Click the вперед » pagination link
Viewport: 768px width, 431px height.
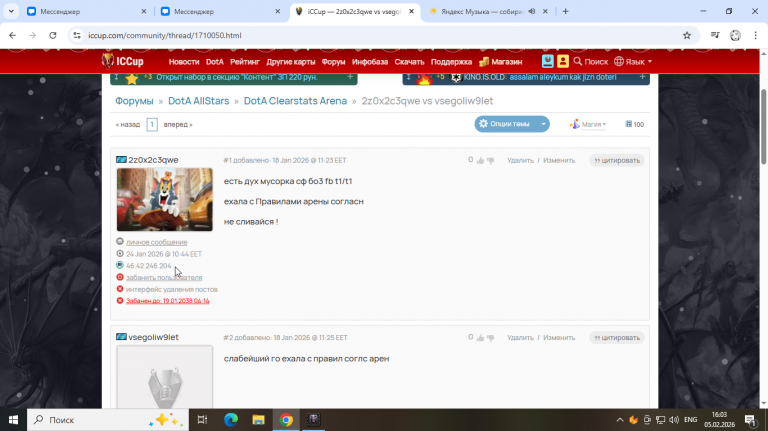(x=178, y=124)
